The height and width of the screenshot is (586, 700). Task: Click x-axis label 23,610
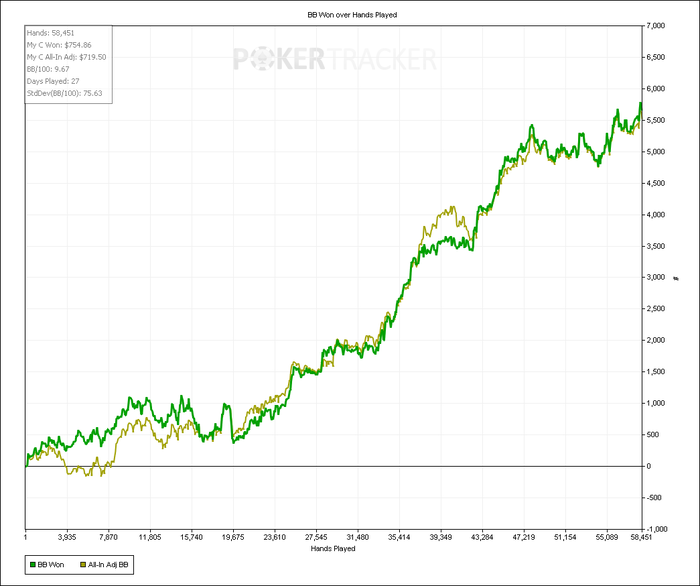tap(275, 537)
